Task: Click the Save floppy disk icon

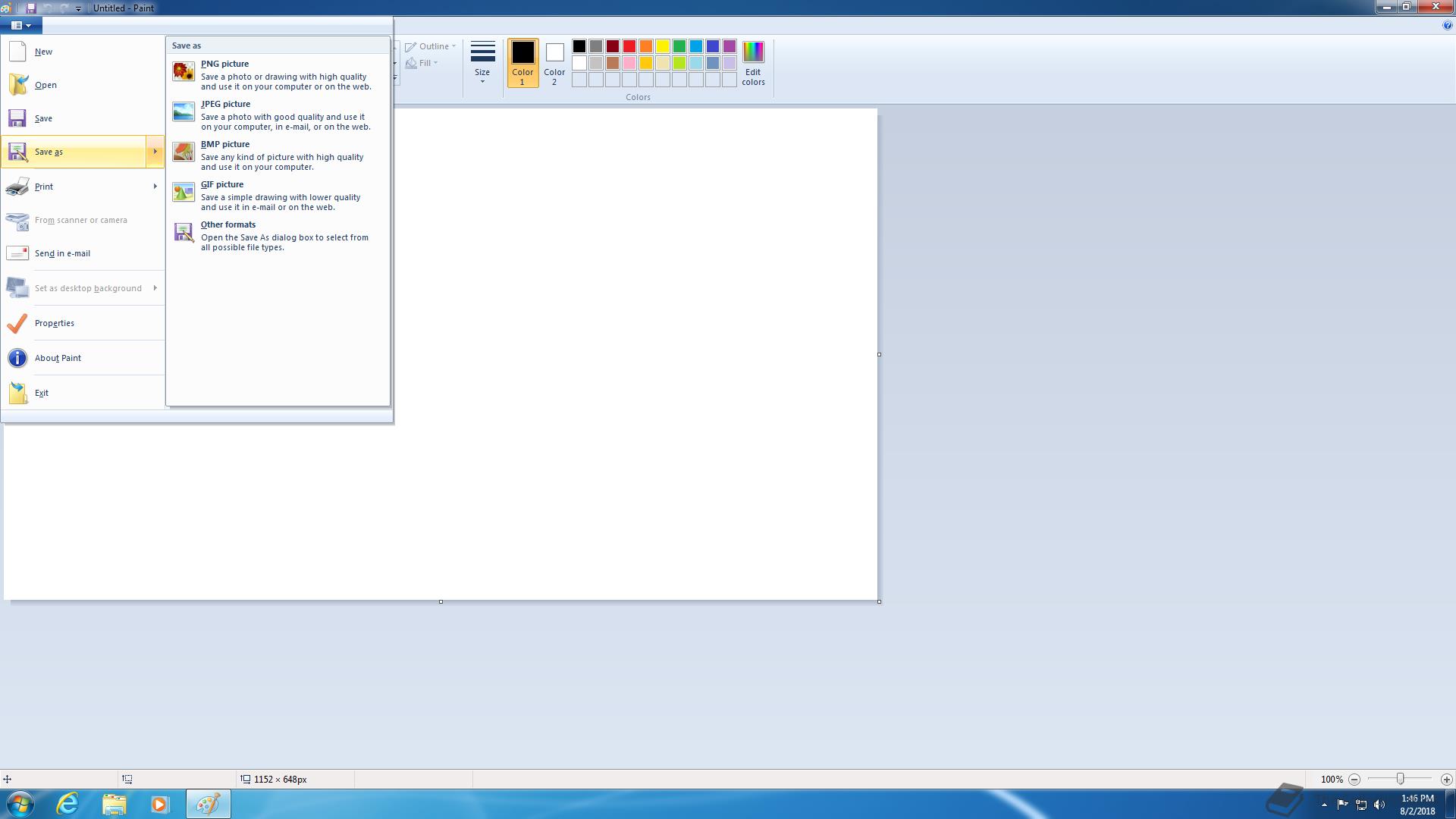Action: pos(17,118)
